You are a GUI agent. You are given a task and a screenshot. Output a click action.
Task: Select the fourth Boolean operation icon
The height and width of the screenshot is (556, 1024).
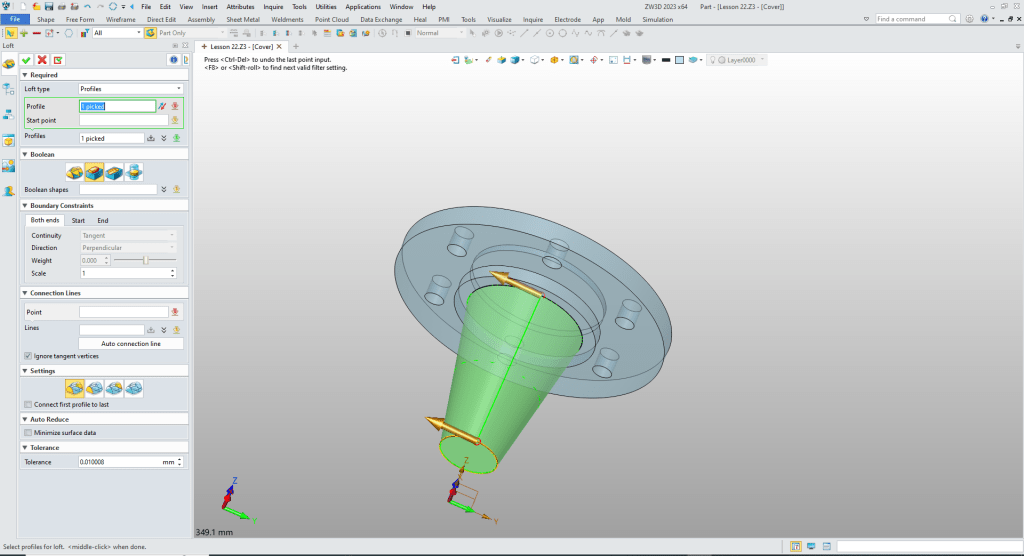pos(134,172)
